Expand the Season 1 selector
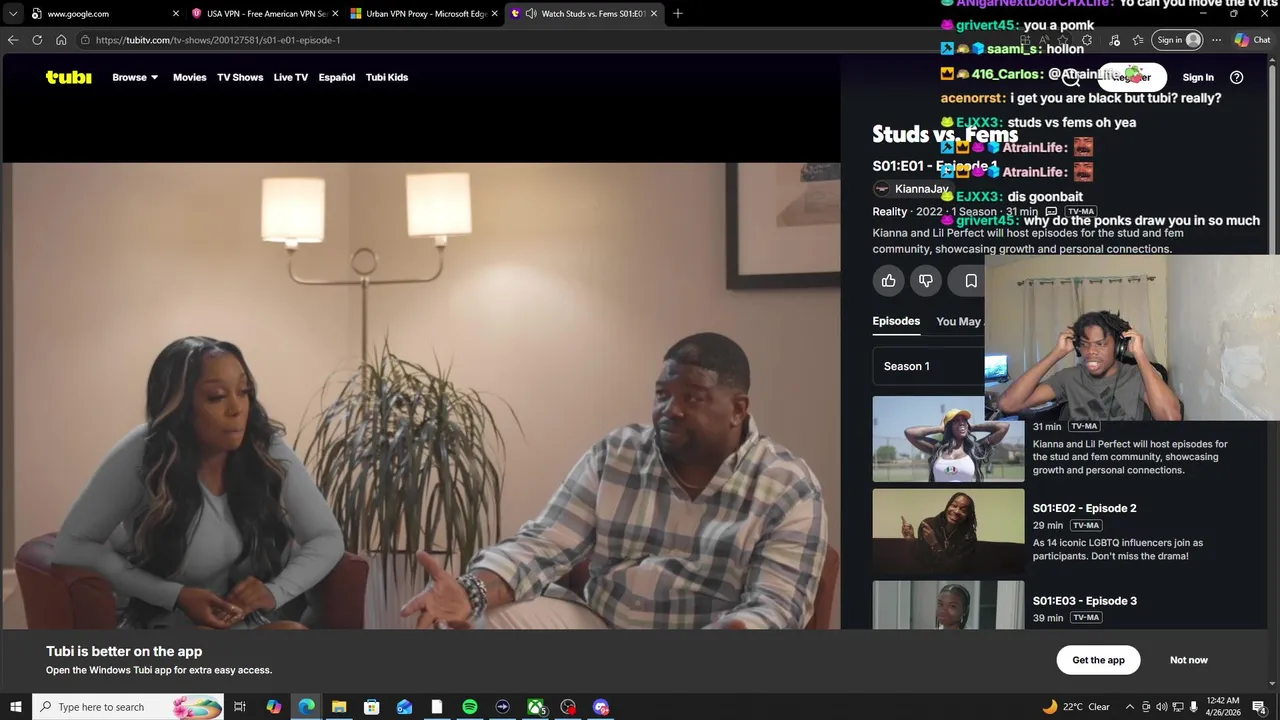The image size is (1280, 720). 929,366
